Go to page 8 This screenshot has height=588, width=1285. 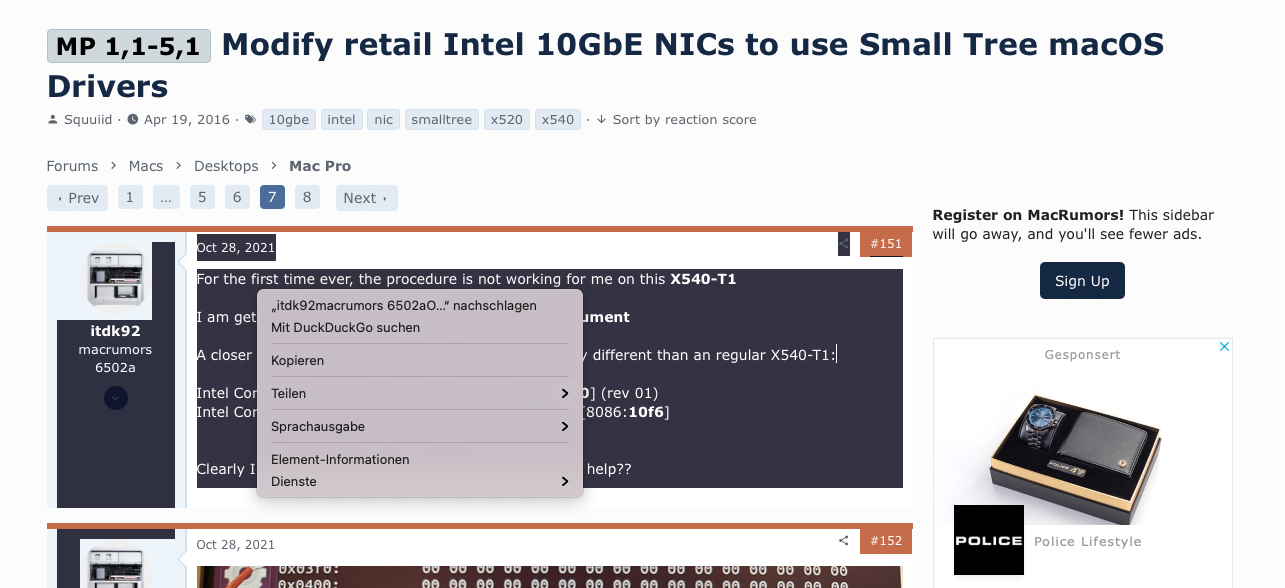tap(307, 198)
